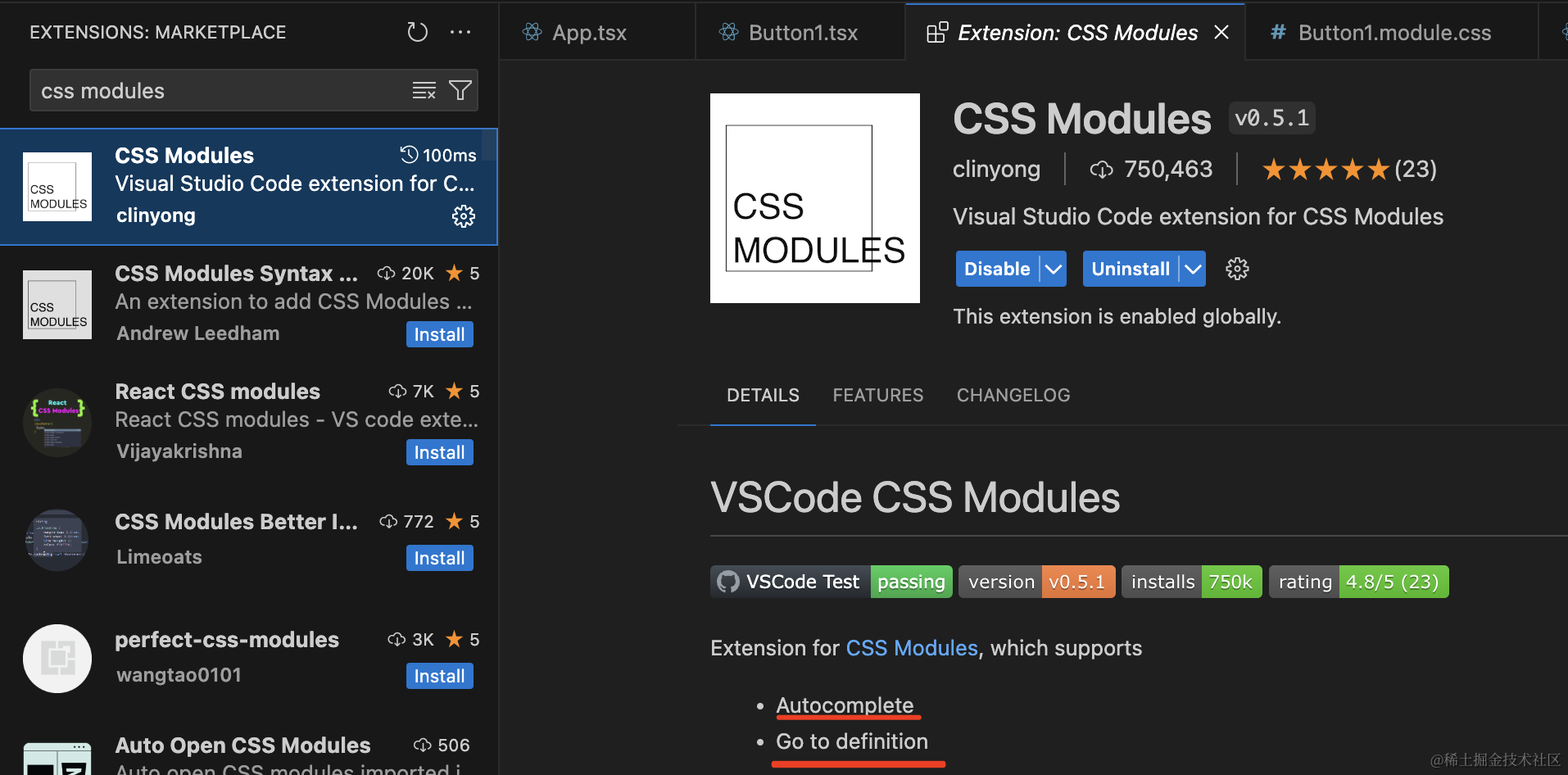Click the rating 4.8/5 (23) badge

tap(1359, 582)
